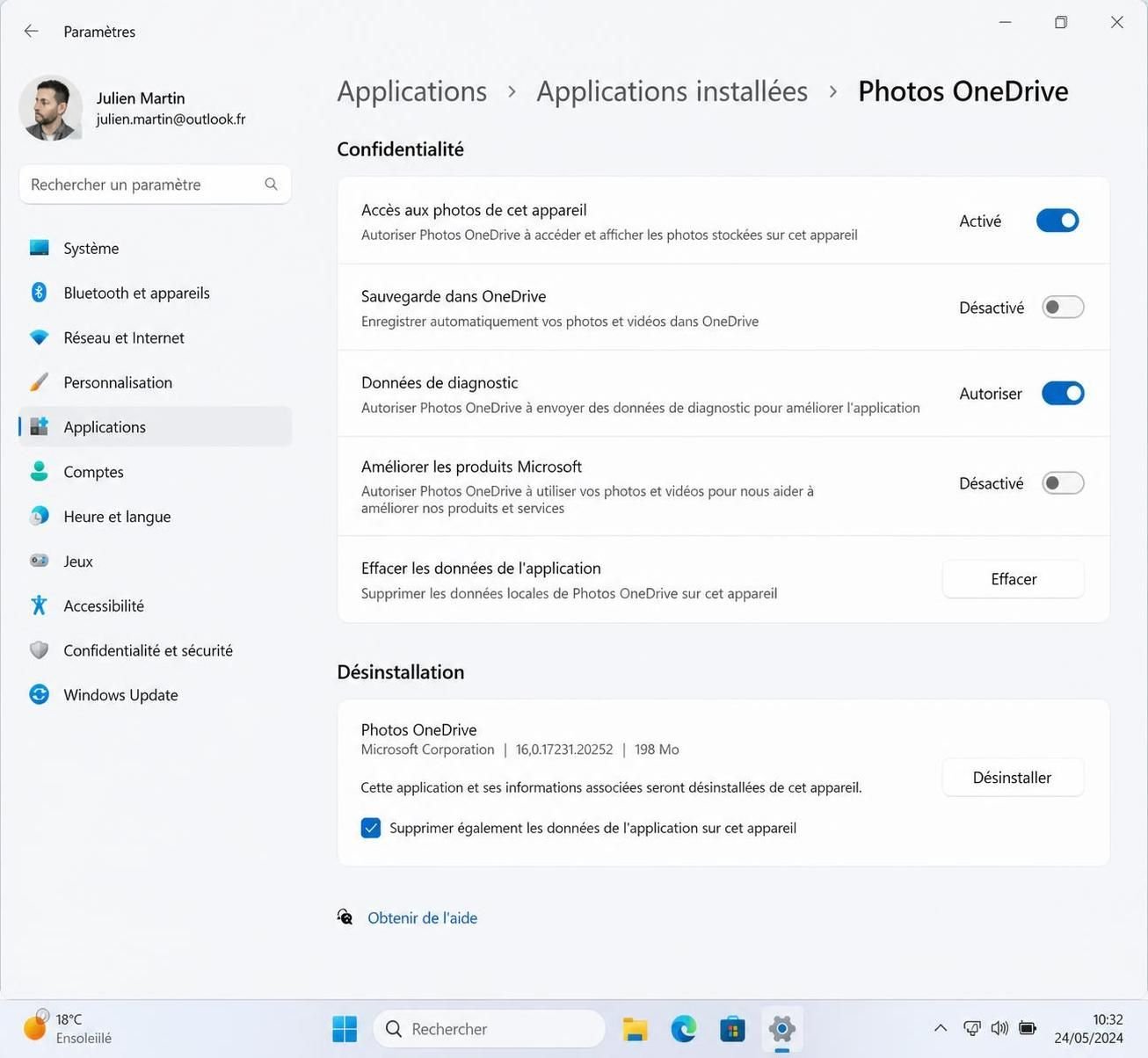
Task: Open Confidentialité et sécurité label in sidebar
Action: 148,650
